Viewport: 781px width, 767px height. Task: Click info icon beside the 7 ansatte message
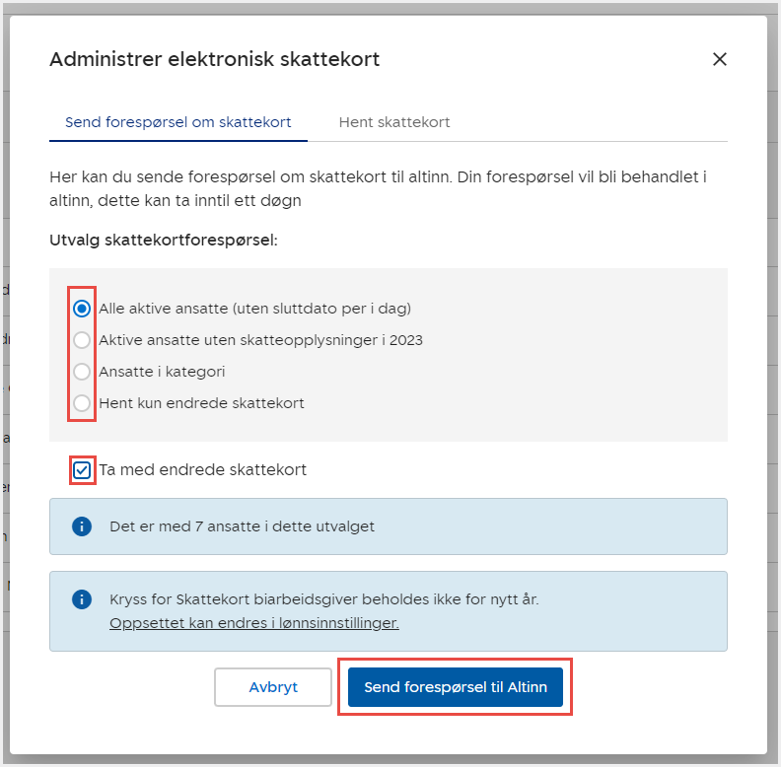coord(82,526)
